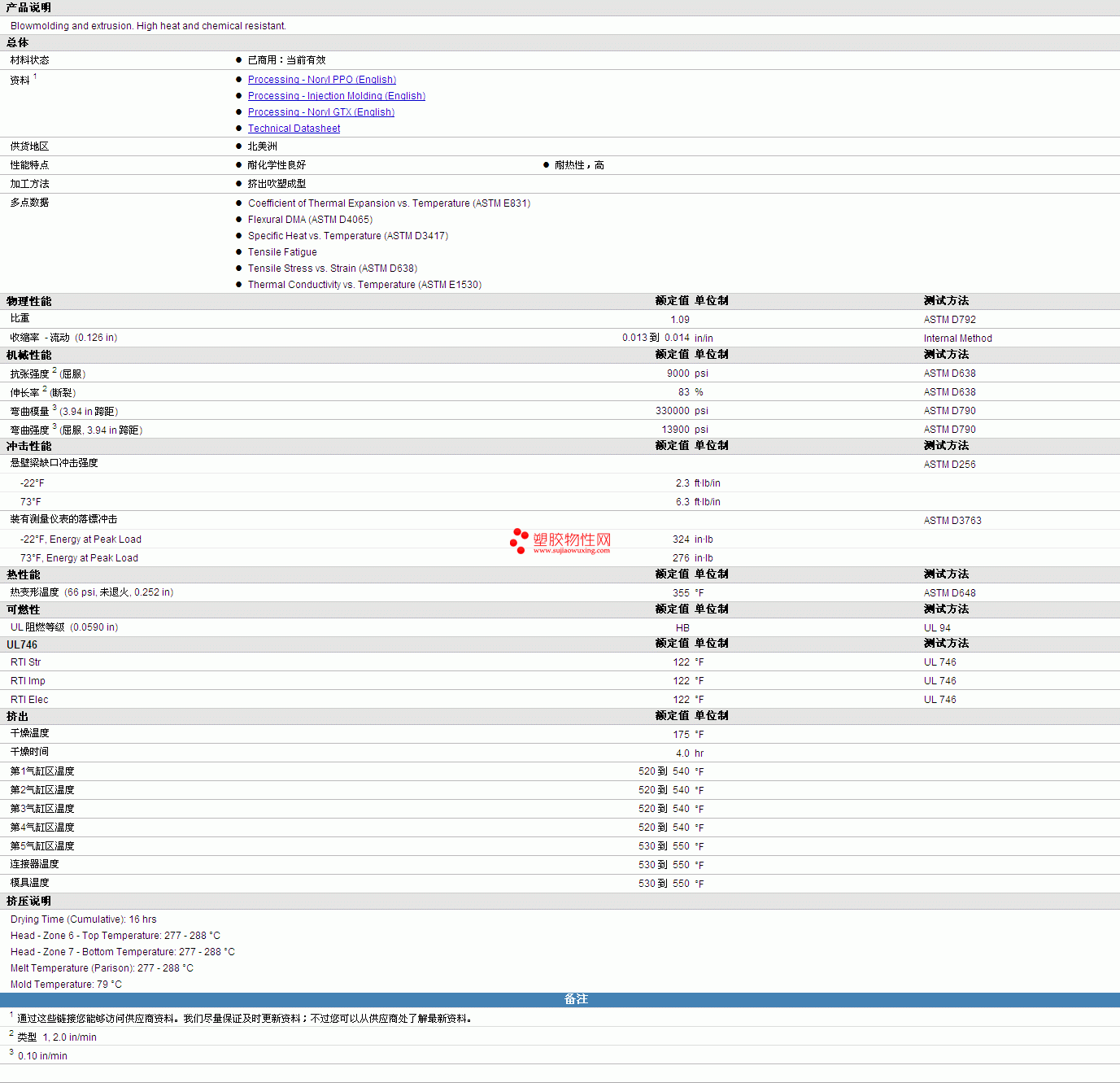
Task: Click the 已商用：当前有效 status value
Action: click(x=286, y=60)
